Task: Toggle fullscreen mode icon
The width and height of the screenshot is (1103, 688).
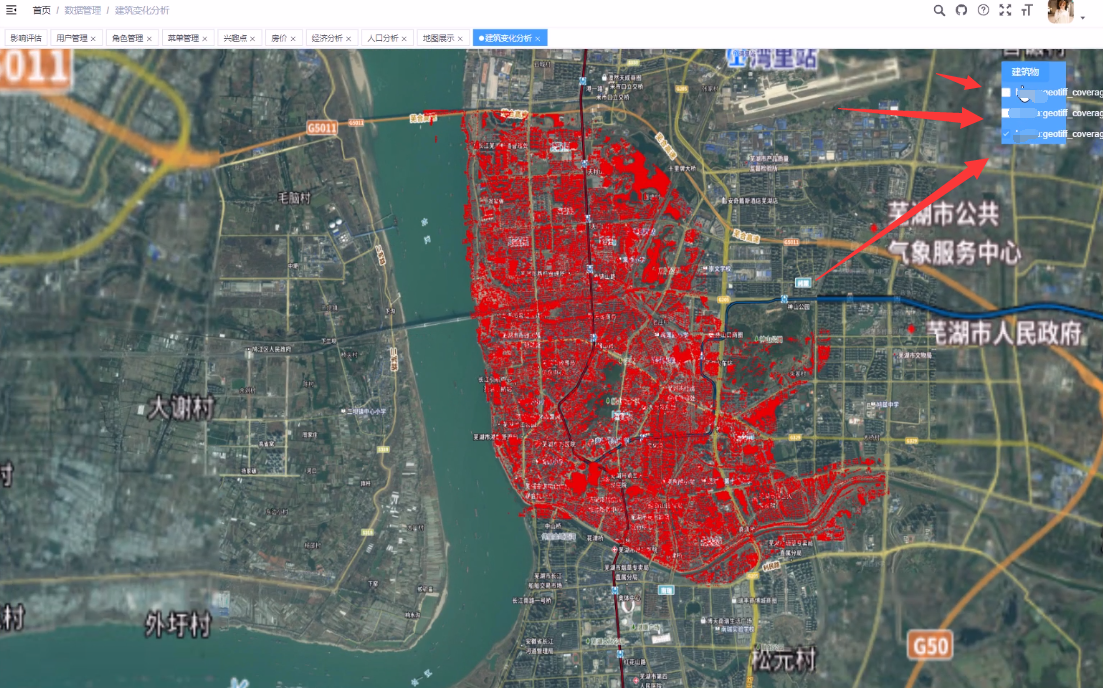Action: [1005, 10]
